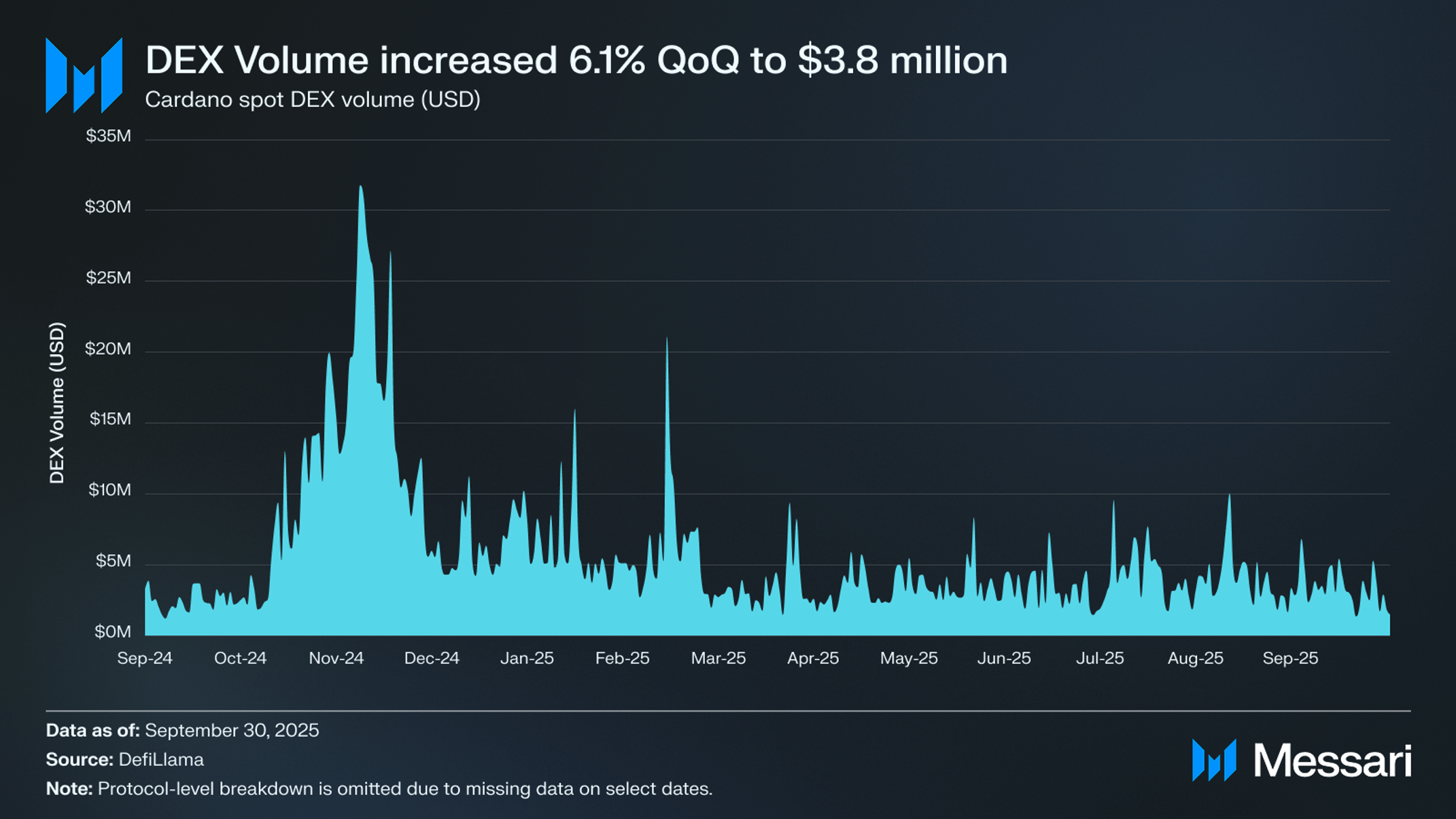Click the Cardano spot DEX volume subtitle
Viewport: 1456px width, 819px height.
click(313, 100)
